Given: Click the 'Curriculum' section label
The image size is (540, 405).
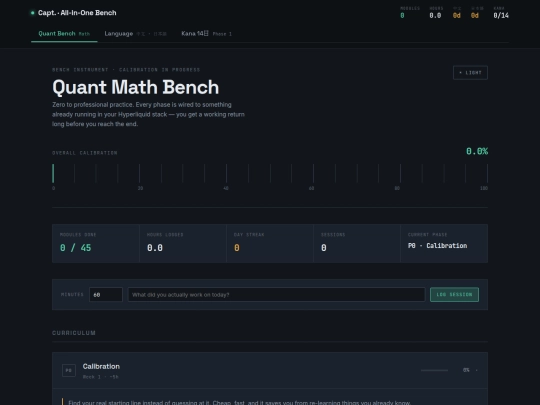Looking at the screenshot, I should pyautogui.click(x=74, y=333).
